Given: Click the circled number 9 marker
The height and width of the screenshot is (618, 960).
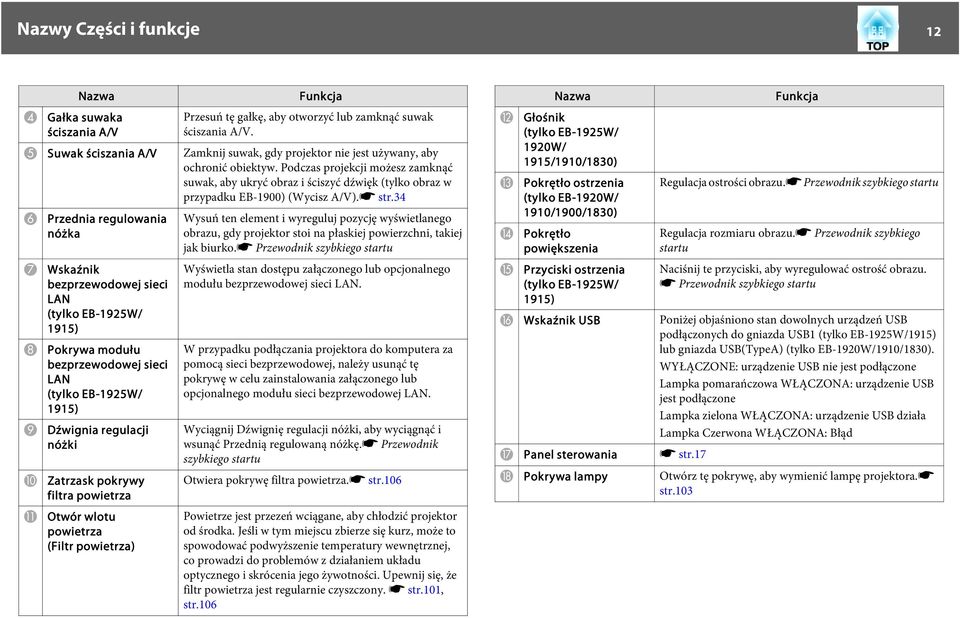Looking at the screenshot, I should point(31,430).
